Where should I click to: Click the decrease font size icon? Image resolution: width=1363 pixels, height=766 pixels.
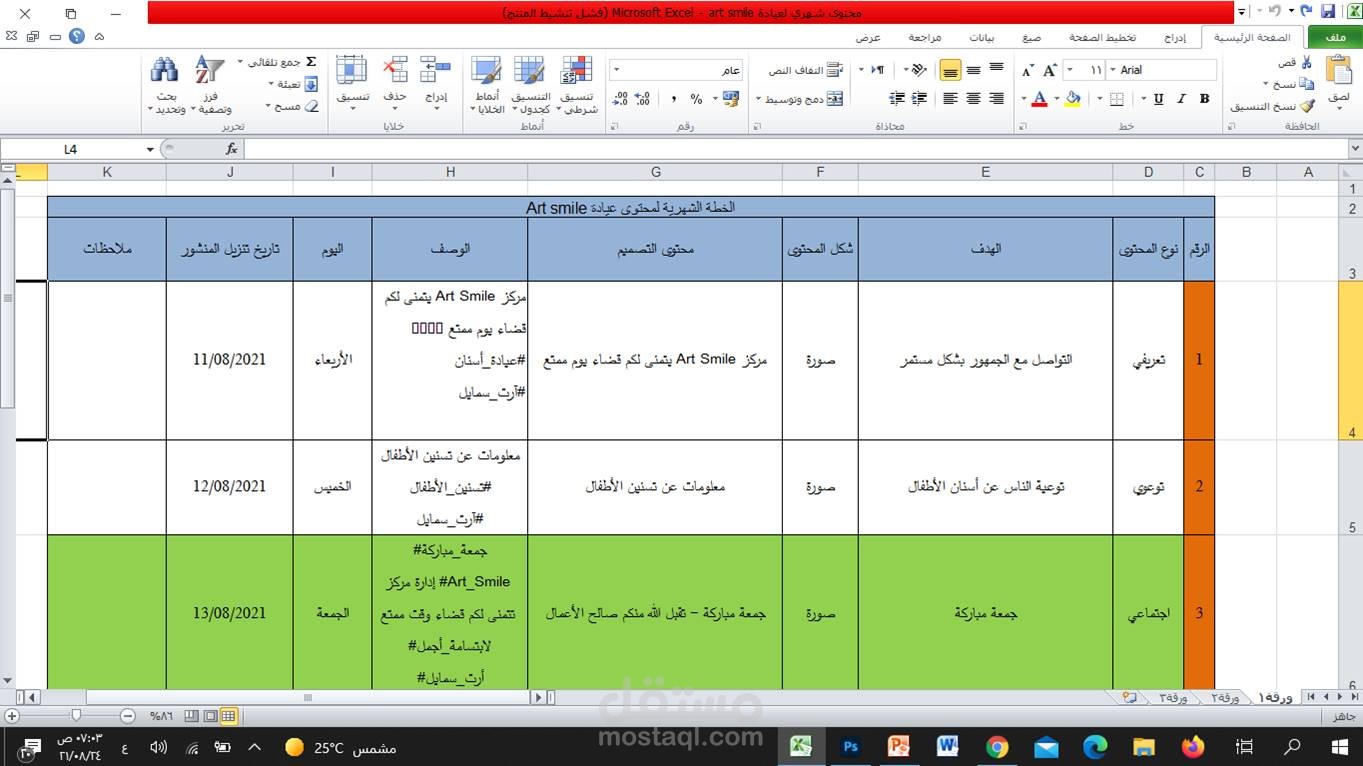1027,70
